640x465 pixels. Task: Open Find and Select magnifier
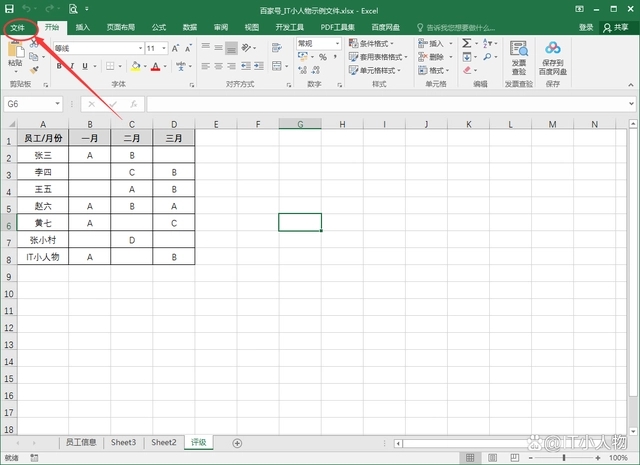(487, 57)
